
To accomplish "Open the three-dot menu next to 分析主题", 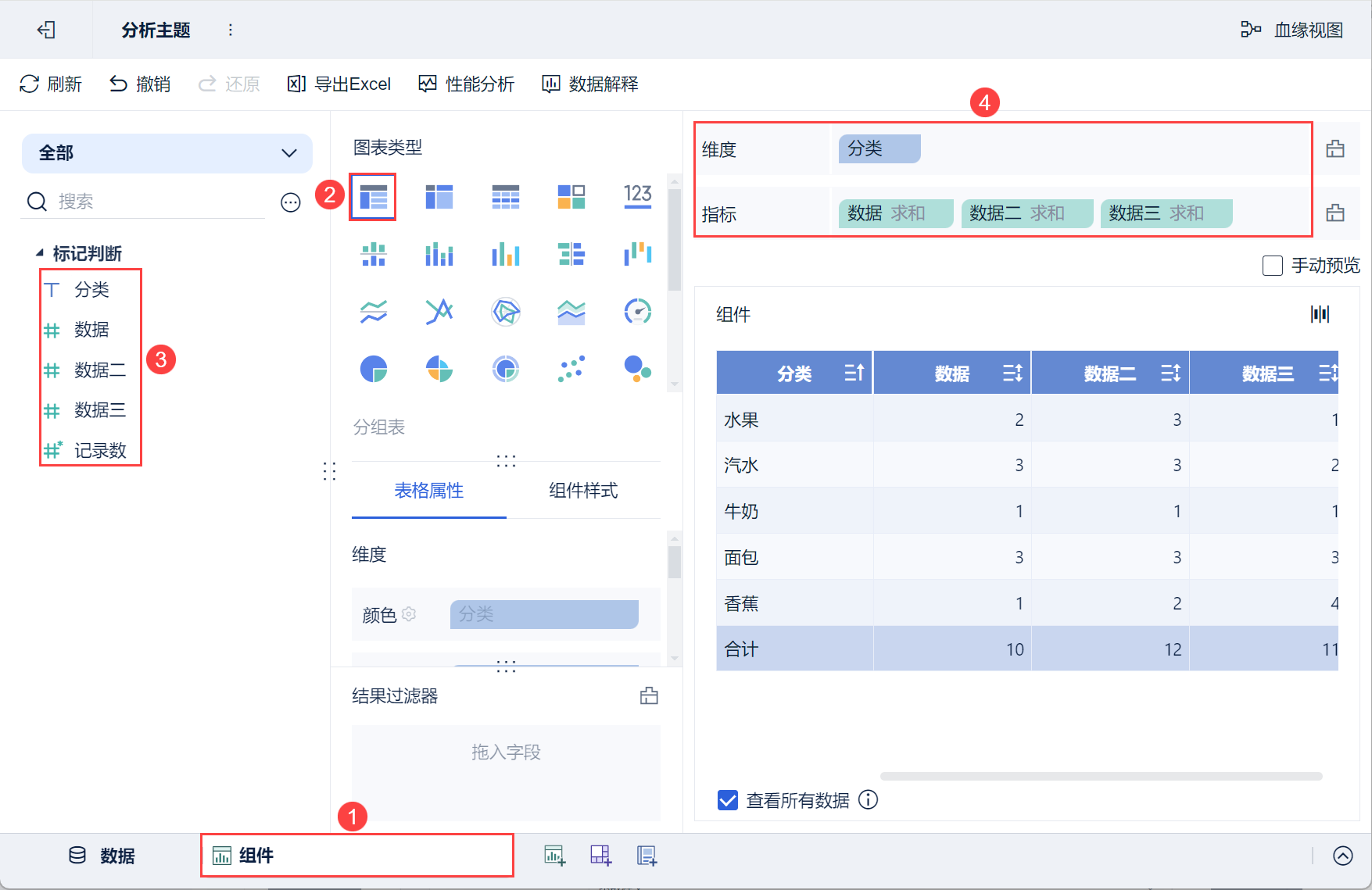I will [x=230, y=30].
